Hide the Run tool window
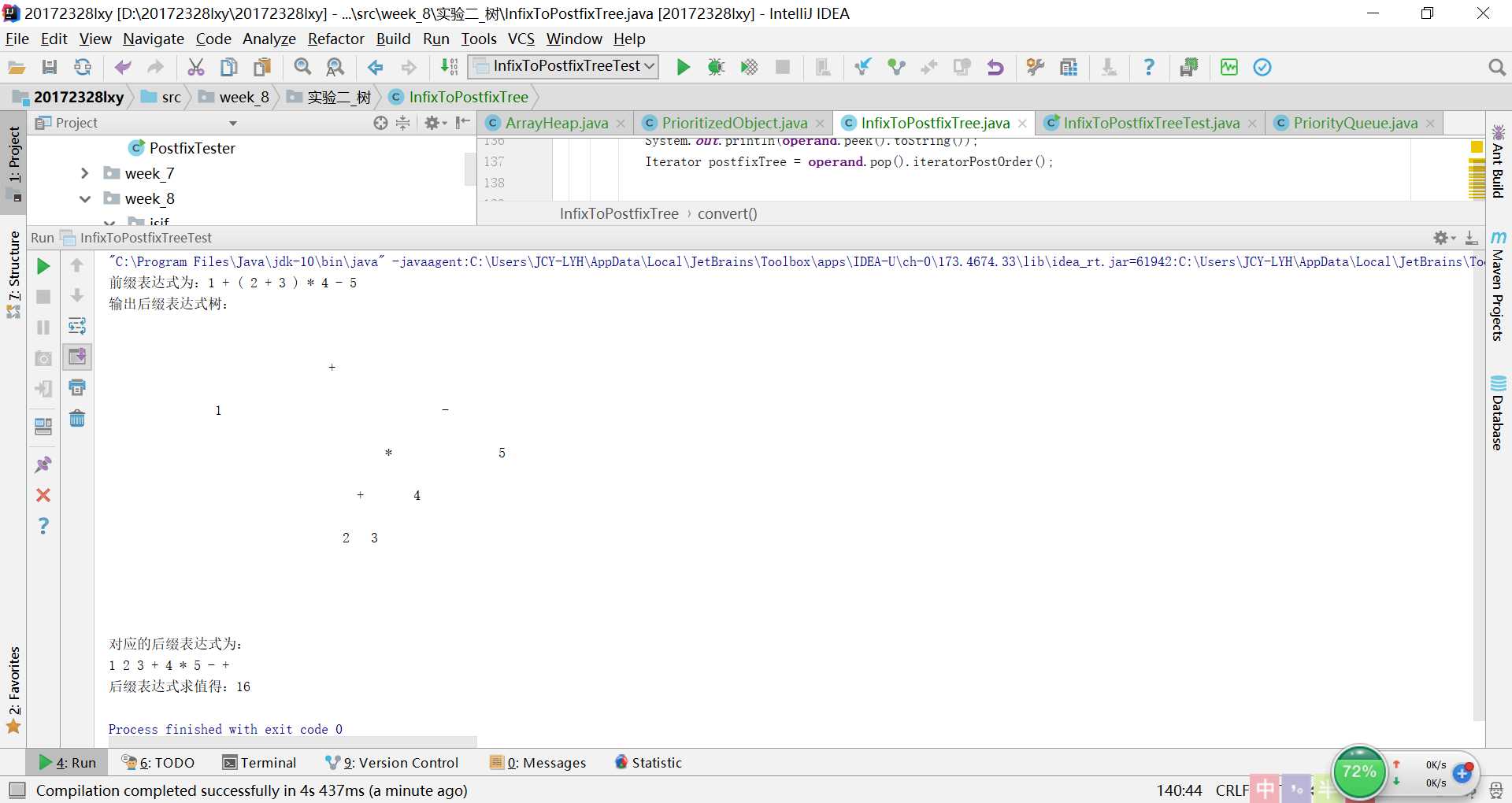The width and height of the screenshot is (1512, 803). [x=1471, y=238]
